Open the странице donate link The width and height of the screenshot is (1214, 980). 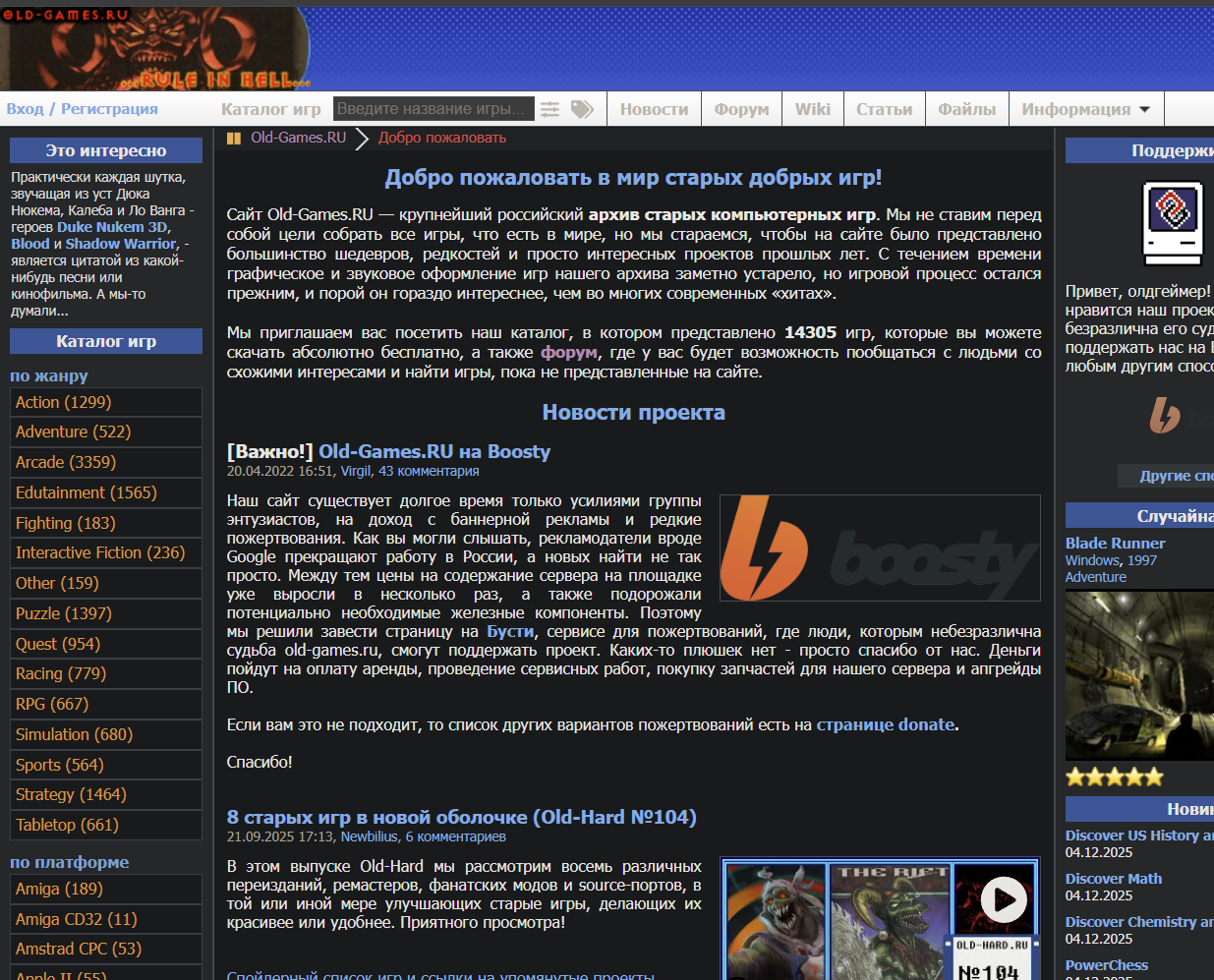[x=886, y=724]
